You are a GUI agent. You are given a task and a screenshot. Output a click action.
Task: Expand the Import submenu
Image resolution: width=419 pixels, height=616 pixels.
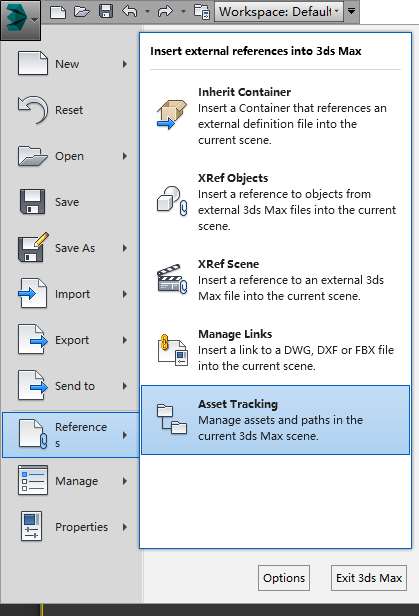click(71, 294)
